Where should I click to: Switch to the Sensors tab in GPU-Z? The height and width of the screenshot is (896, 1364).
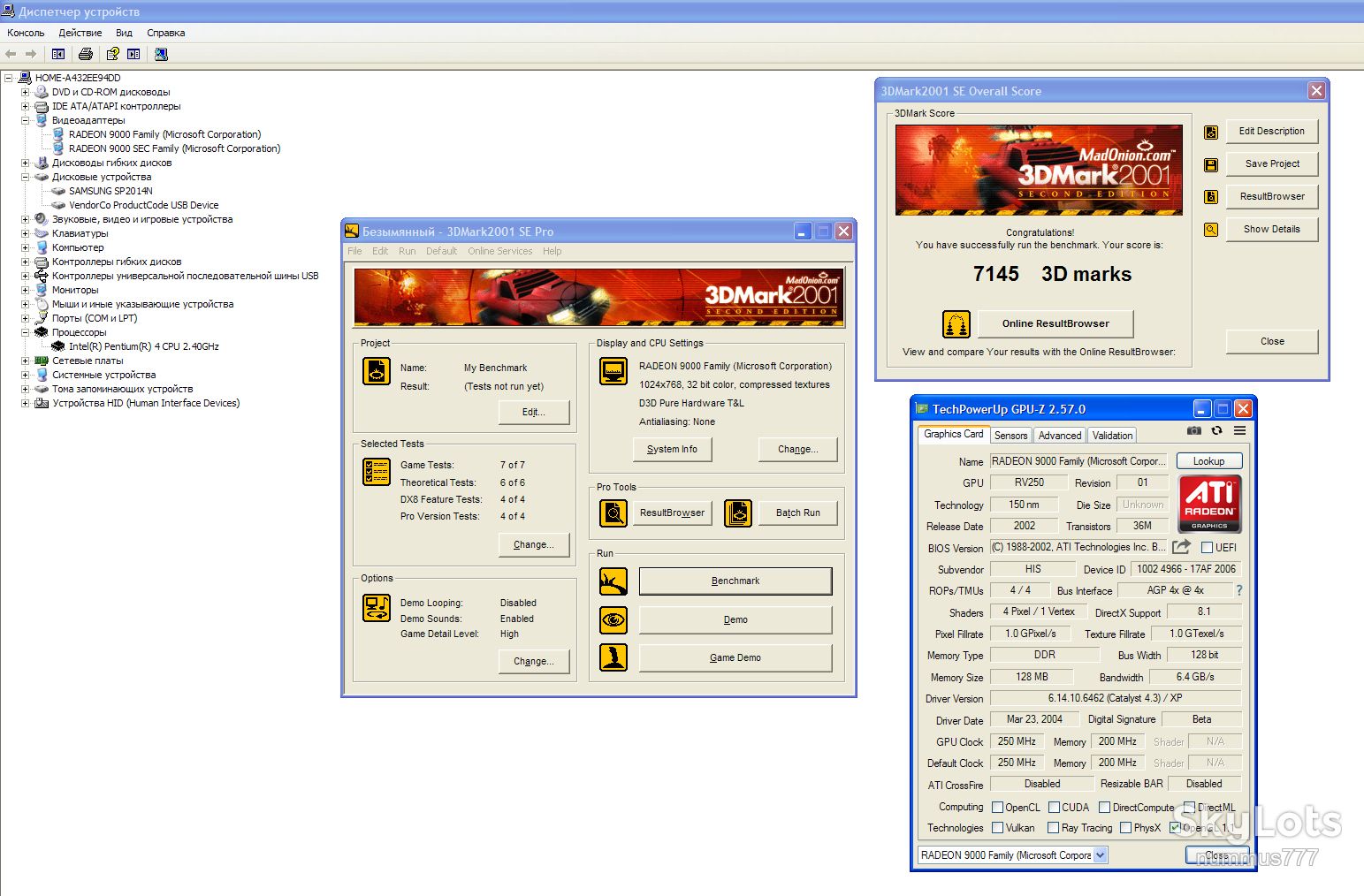pos(1010,436)
